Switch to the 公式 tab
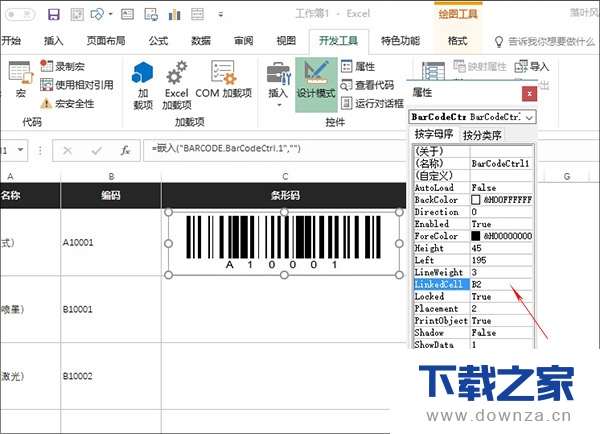The image size is (600, 434). [158, 41]
